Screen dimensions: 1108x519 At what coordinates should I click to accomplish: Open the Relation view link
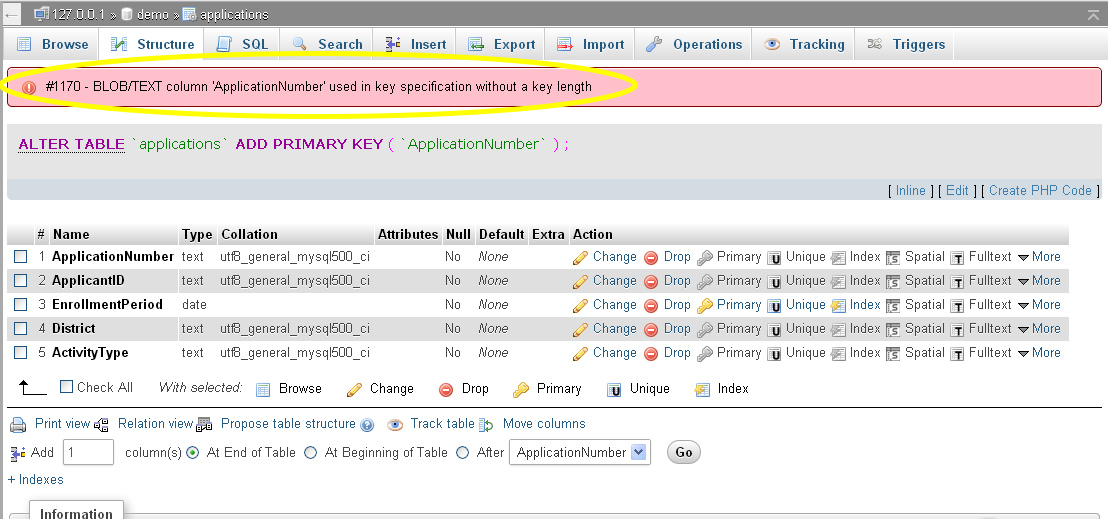pos(155,424)
